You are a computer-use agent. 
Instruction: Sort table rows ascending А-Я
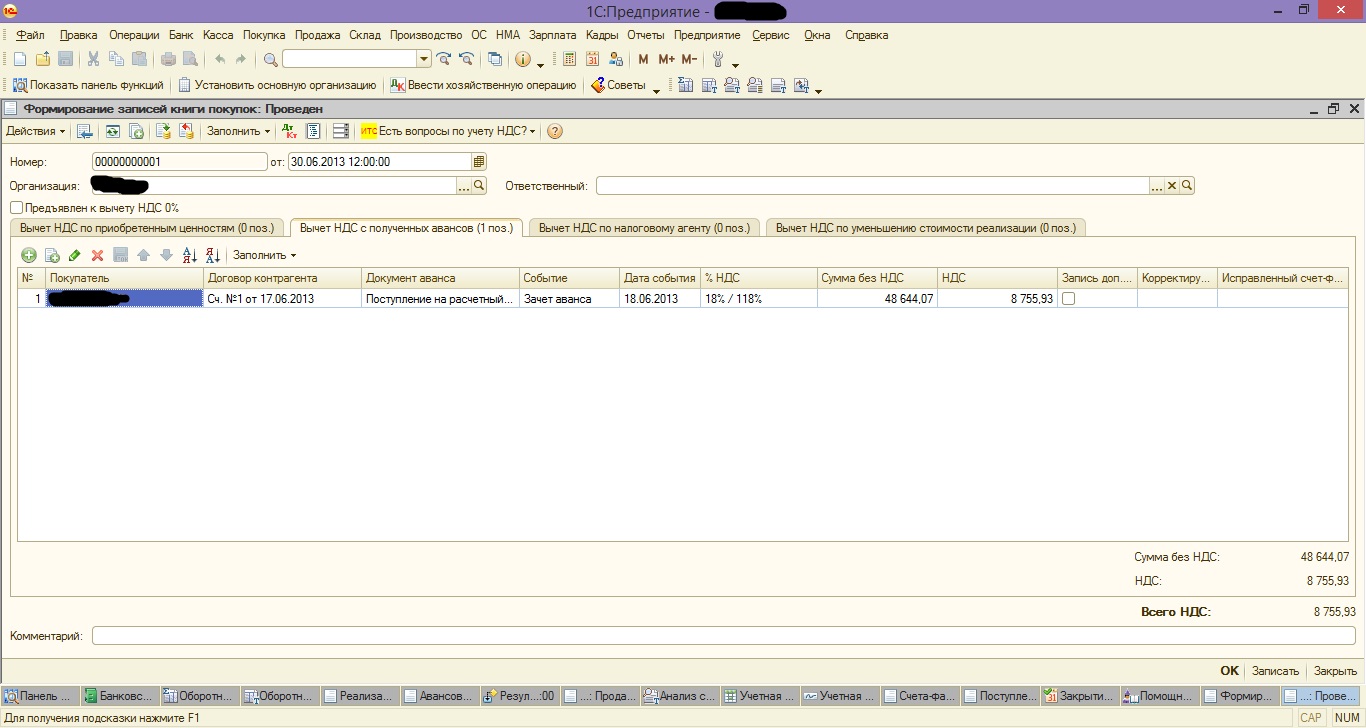click(x=189, y=255)
